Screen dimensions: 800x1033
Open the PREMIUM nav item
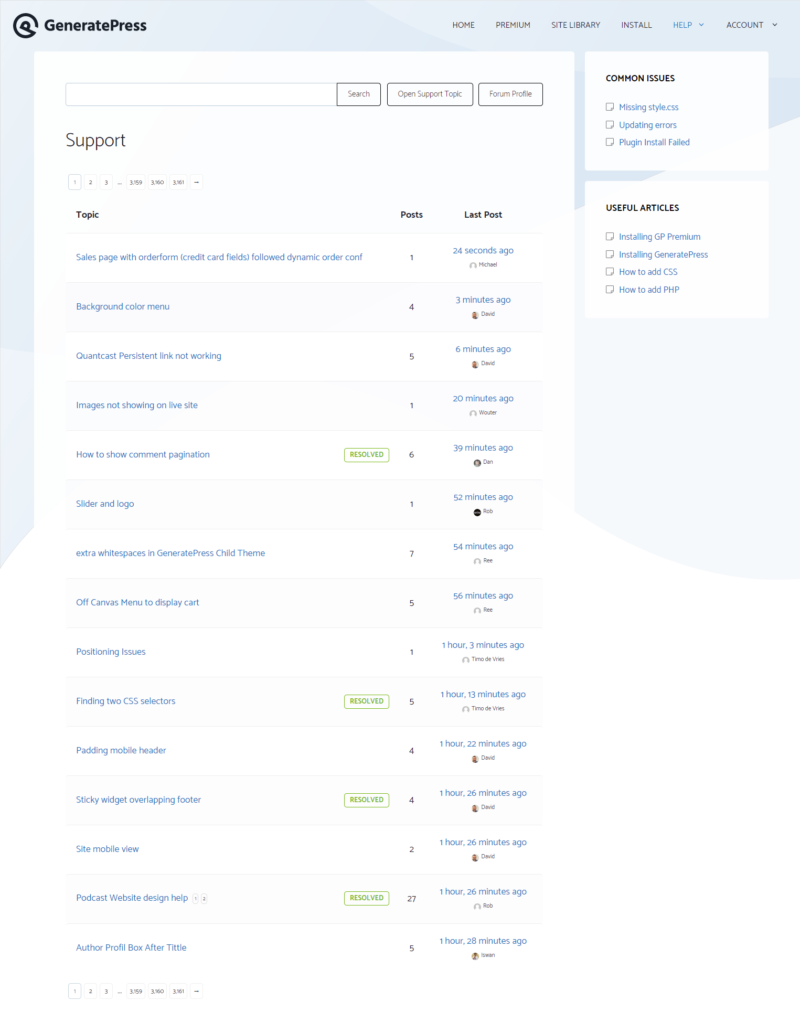click(513, 25)
